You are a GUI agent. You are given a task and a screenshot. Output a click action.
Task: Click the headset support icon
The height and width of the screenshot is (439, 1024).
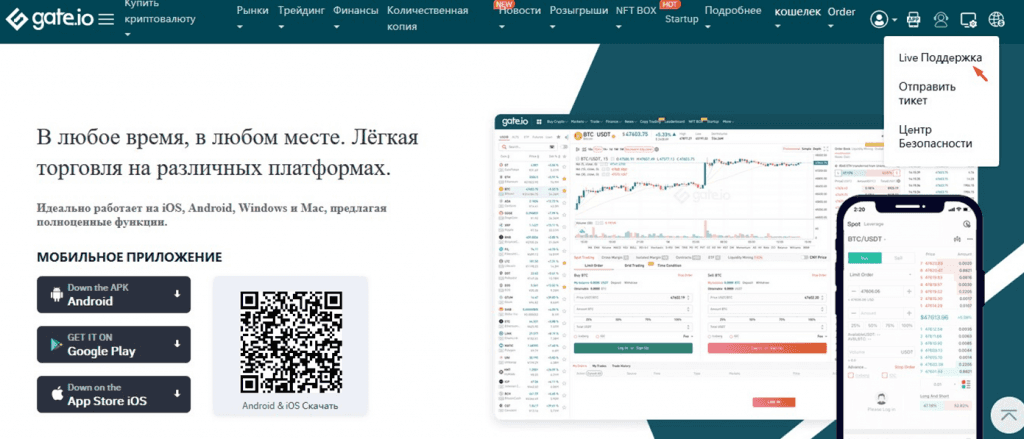point(940,20)
